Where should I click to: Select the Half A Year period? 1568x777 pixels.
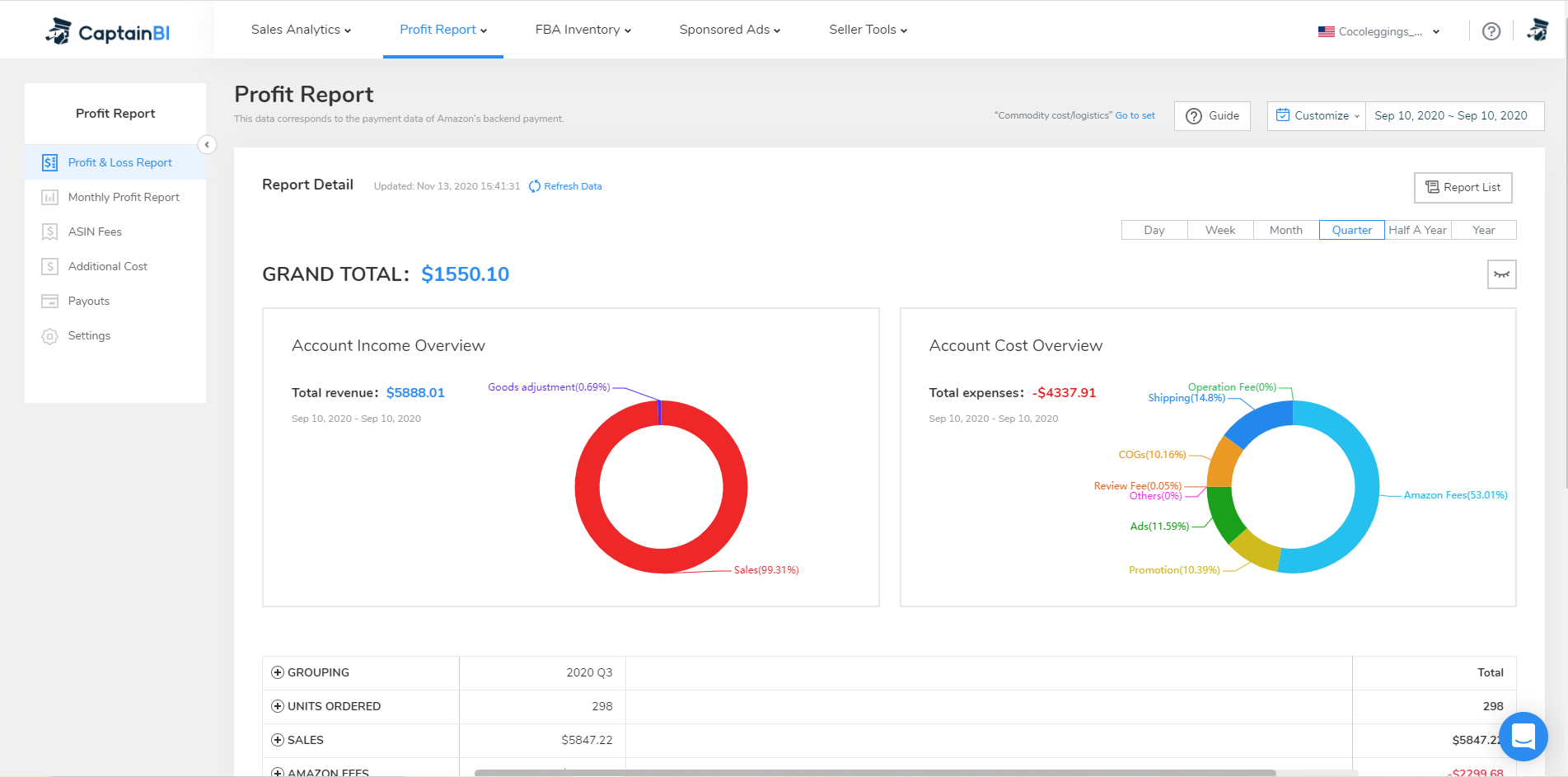(x=1417, y=230)
